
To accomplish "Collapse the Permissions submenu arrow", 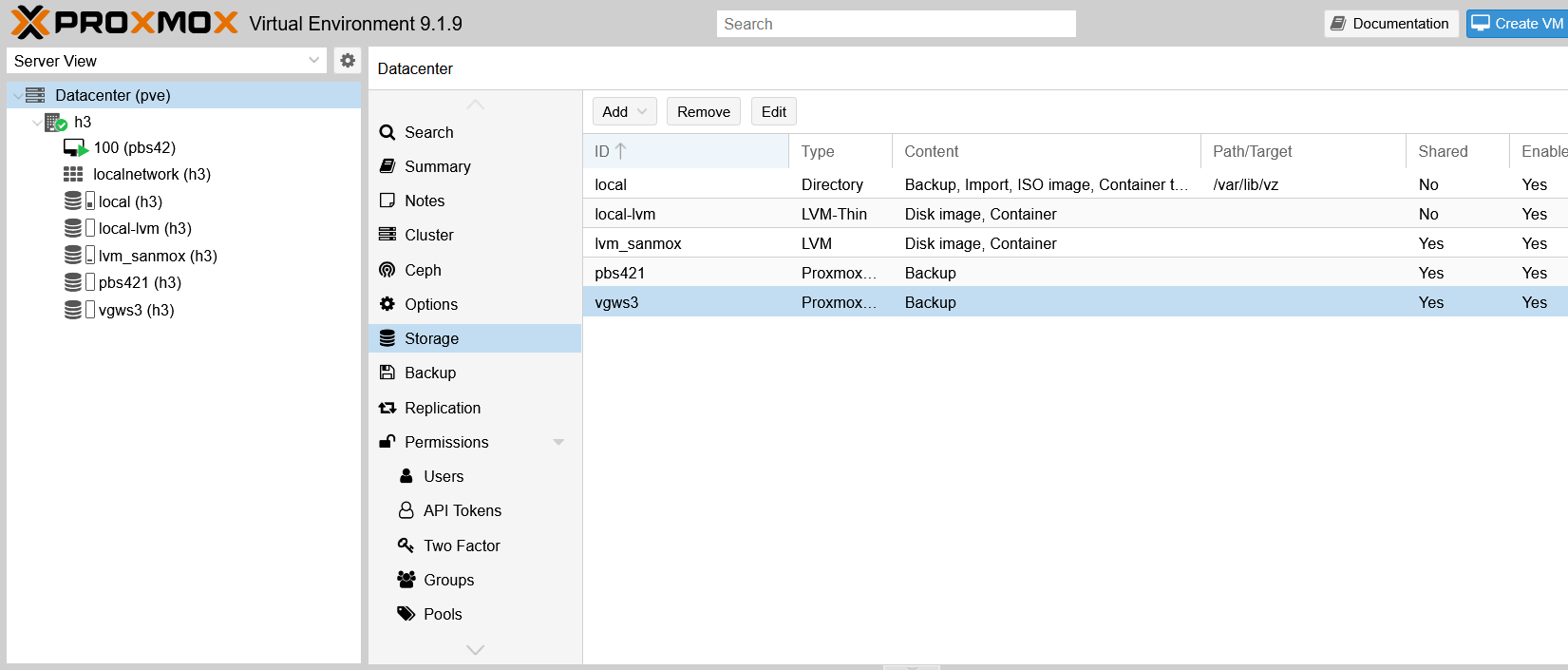I will coord(558,442).
